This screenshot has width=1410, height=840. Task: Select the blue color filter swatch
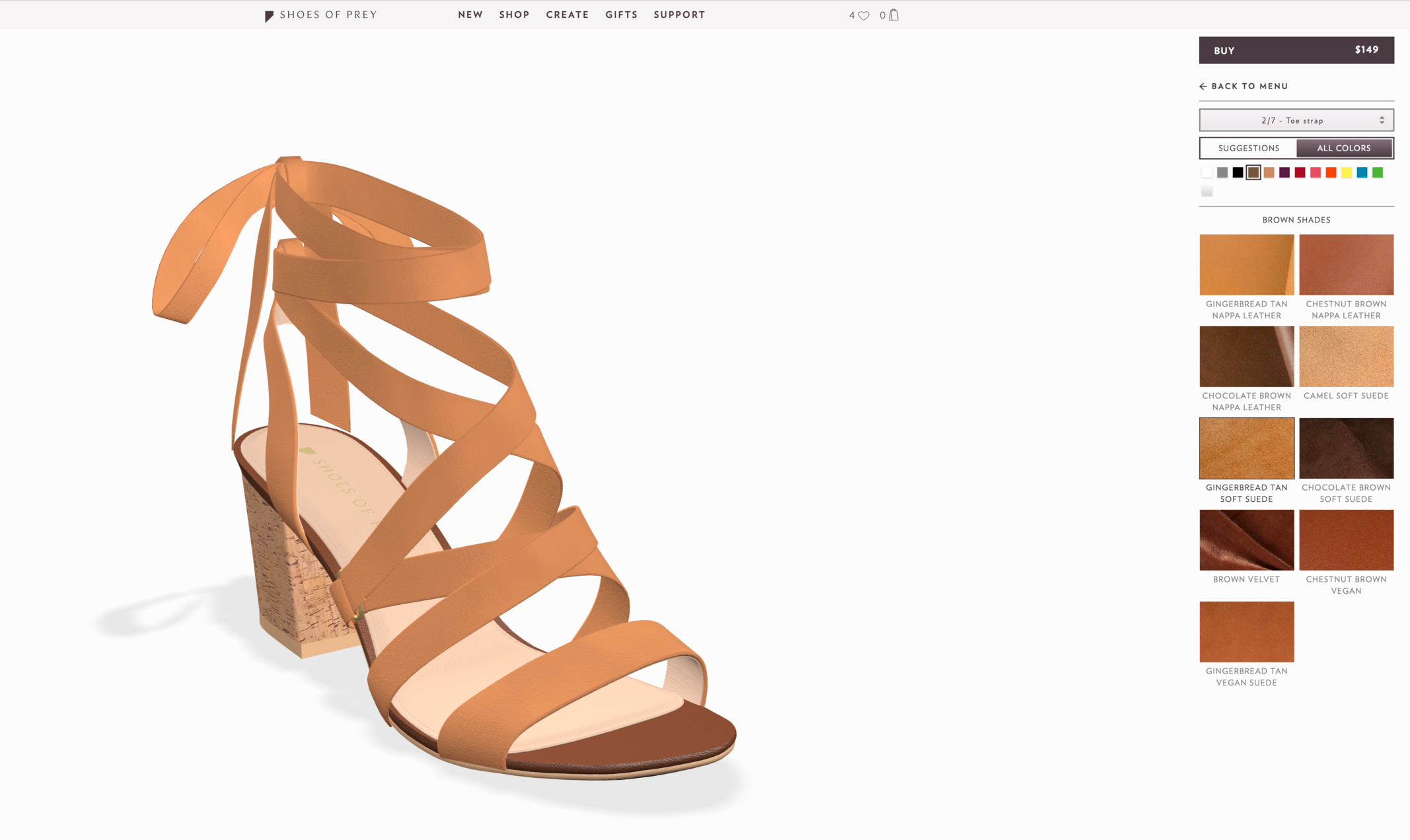1362,173
